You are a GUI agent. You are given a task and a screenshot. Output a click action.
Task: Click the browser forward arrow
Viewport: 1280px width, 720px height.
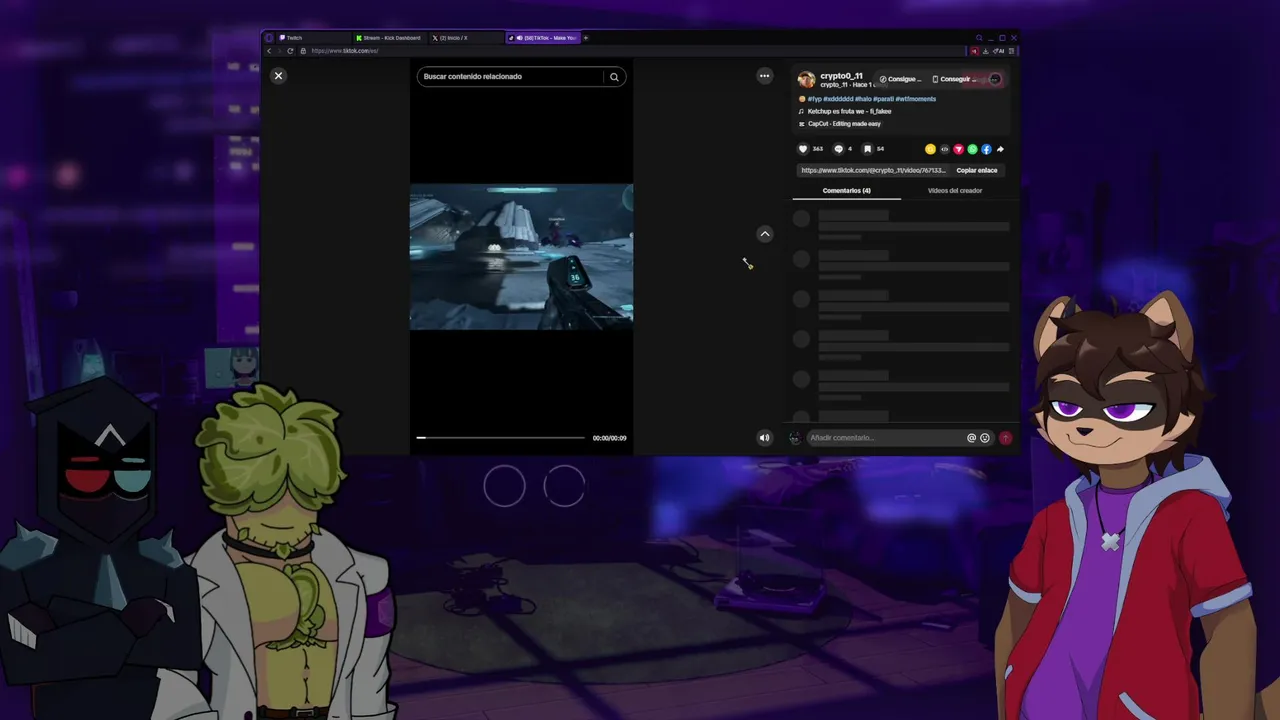click(x=279, y=51)
